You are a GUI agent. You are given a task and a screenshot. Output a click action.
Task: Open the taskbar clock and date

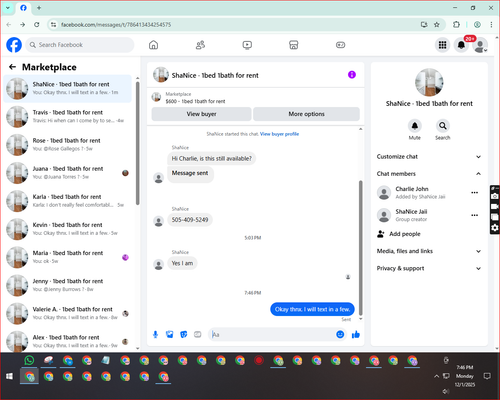[x=465, y=376]
